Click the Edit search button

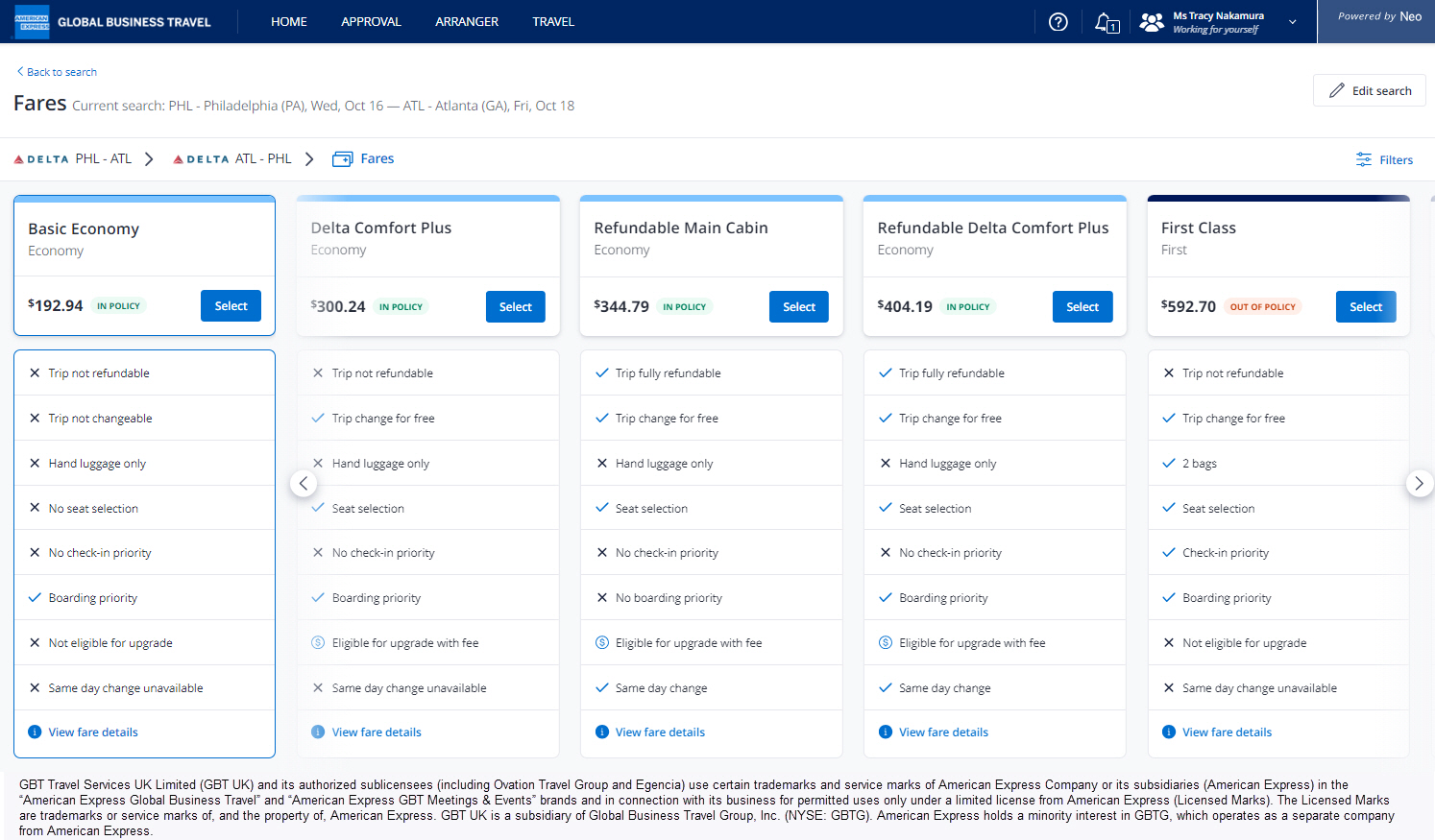(x=1369, y=90)
